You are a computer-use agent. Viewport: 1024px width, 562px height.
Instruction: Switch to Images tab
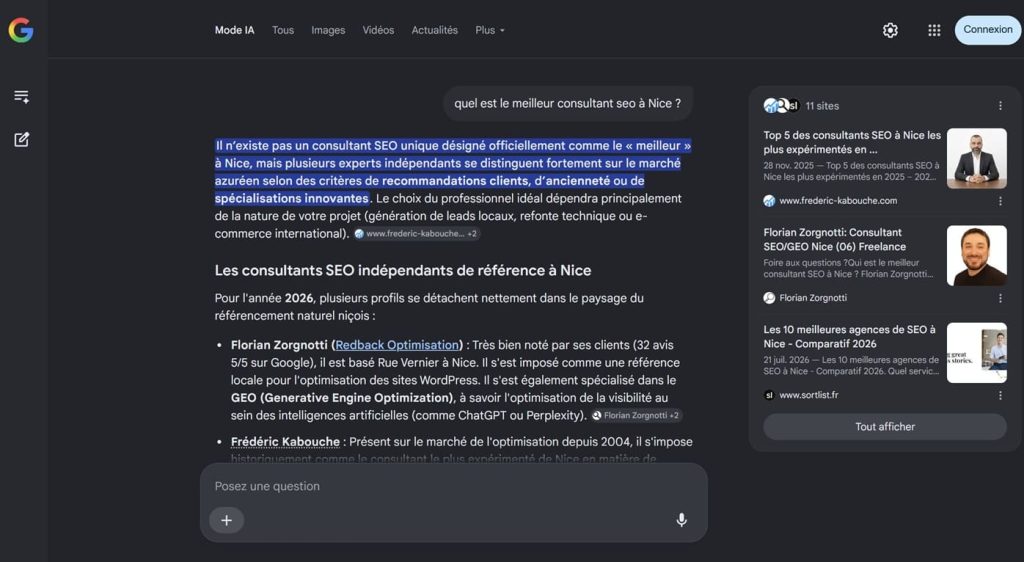(x=328, y=30)
